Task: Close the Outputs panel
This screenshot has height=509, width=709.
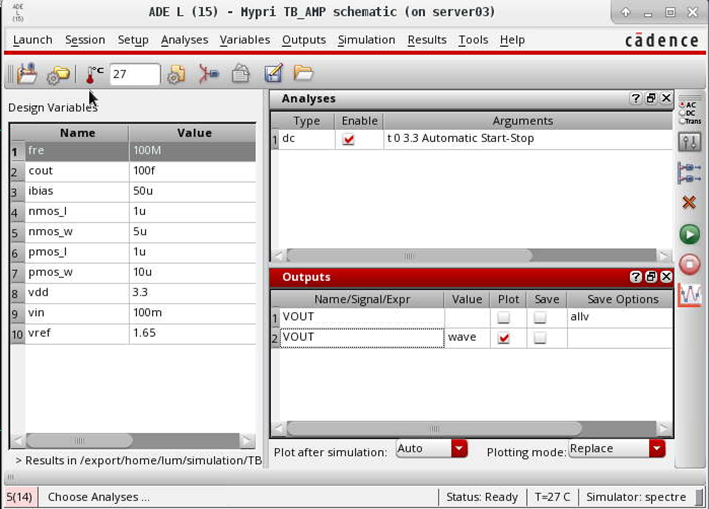Action: click(666, 277)
